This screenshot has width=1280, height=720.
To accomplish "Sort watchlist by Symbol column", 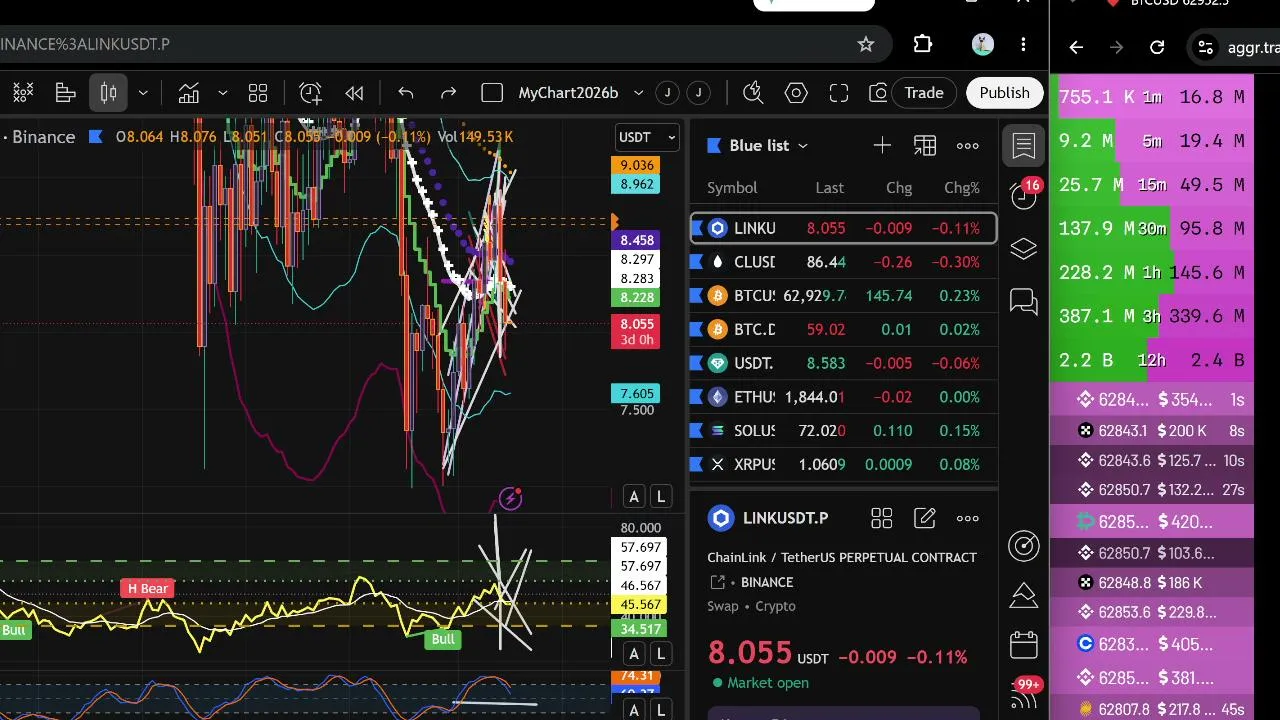I will [x=732, y=188].
